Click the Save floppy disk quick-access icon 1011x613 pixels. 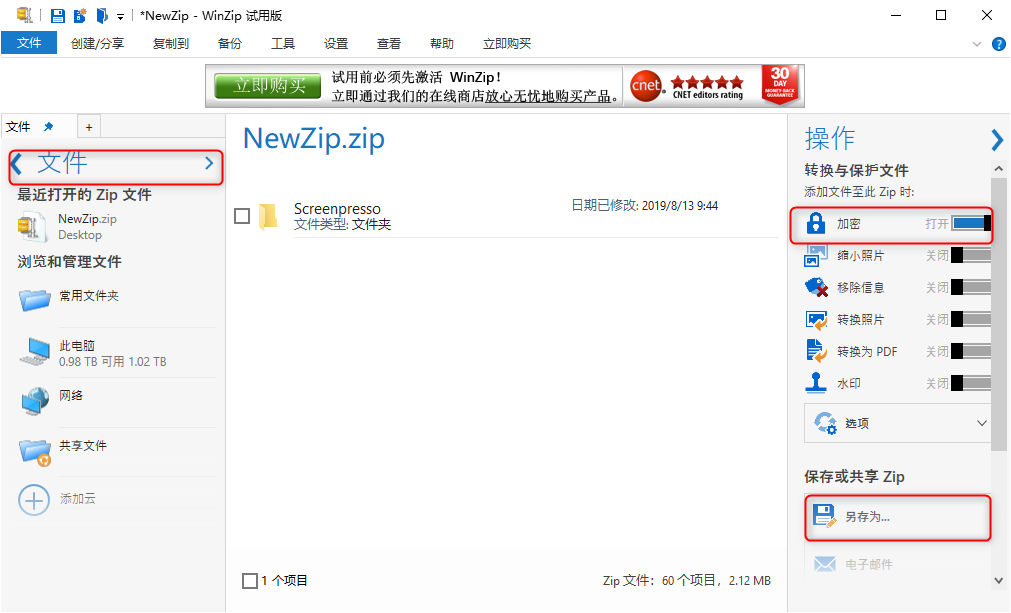point(57,15)
